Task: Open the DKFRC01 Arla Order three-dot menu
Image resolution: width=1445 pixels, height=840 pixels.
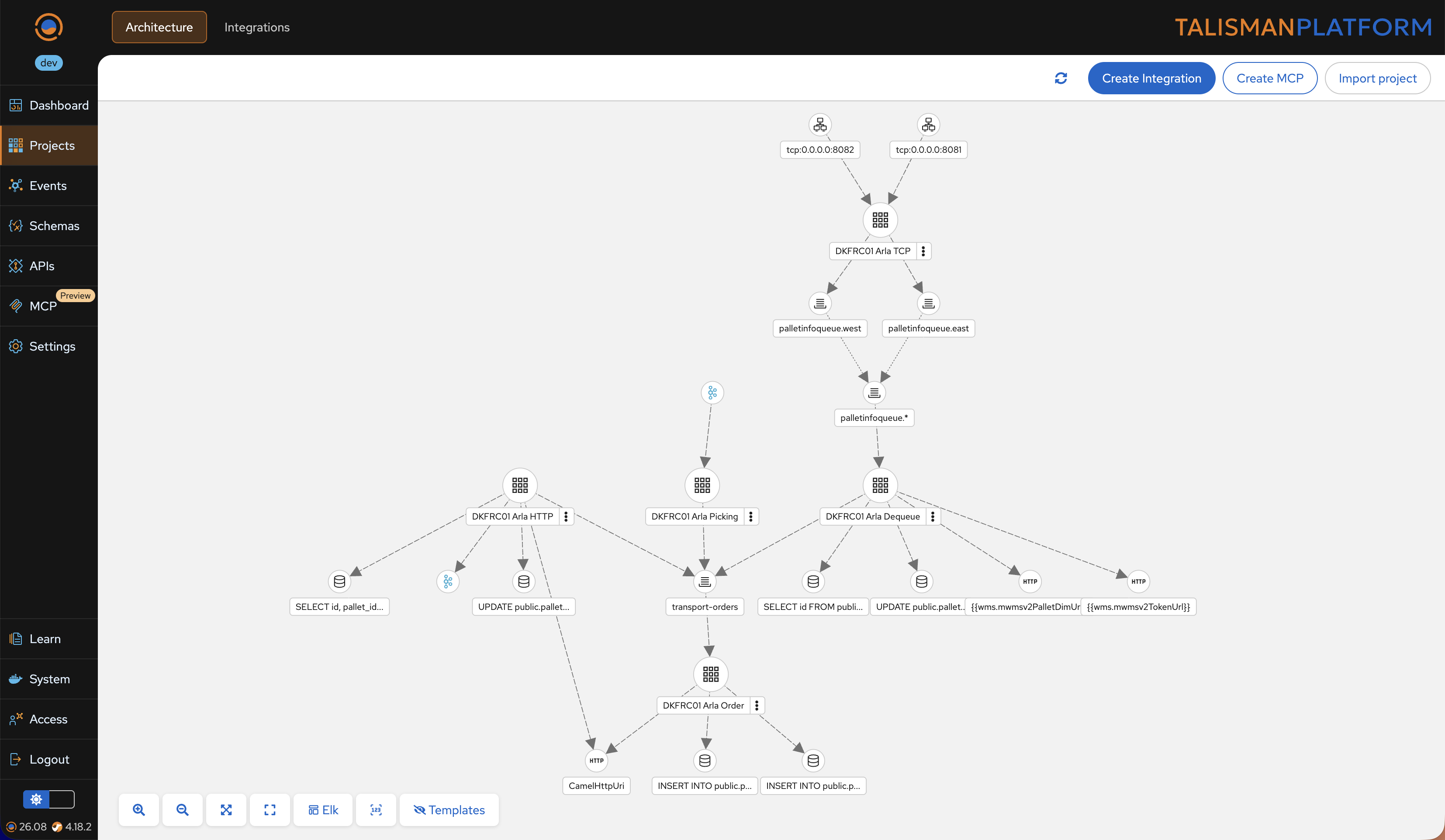Action: [757, 706]
